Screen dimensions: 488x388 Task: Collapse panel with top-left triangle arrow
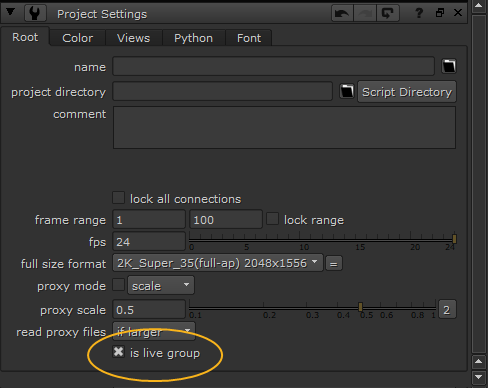10,12
